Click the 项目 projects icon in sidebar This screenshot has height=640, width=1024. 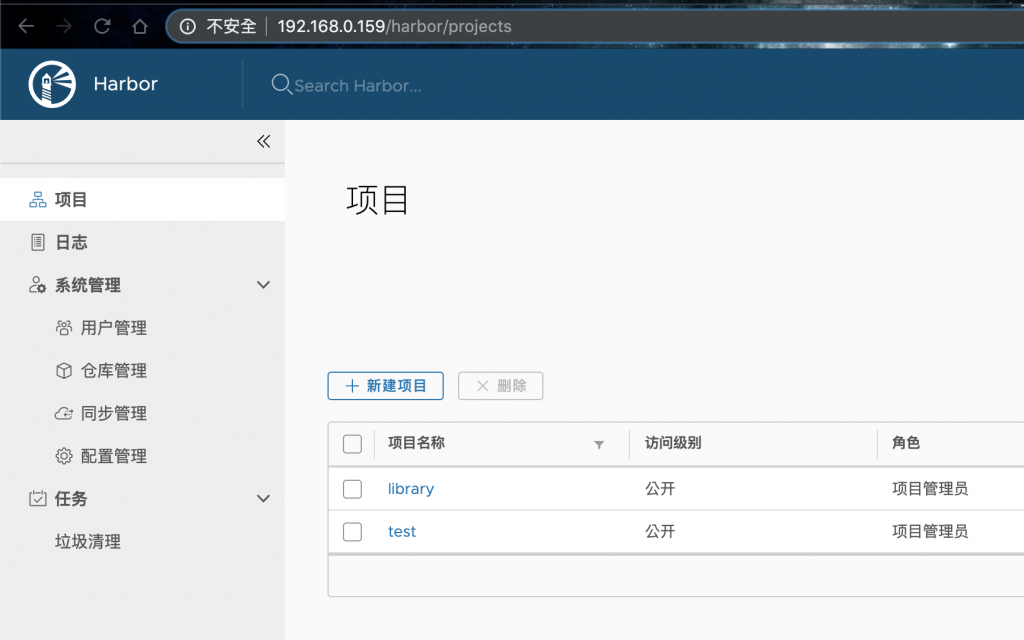38,200
